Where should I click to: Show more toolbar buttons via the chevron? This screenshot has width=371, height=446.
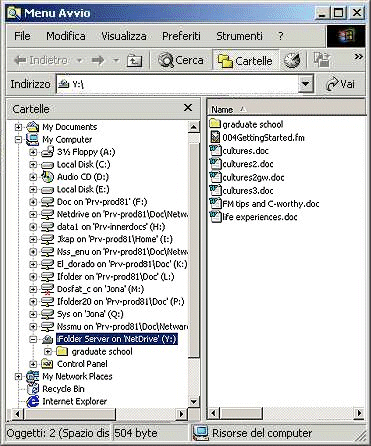[358, 57]
